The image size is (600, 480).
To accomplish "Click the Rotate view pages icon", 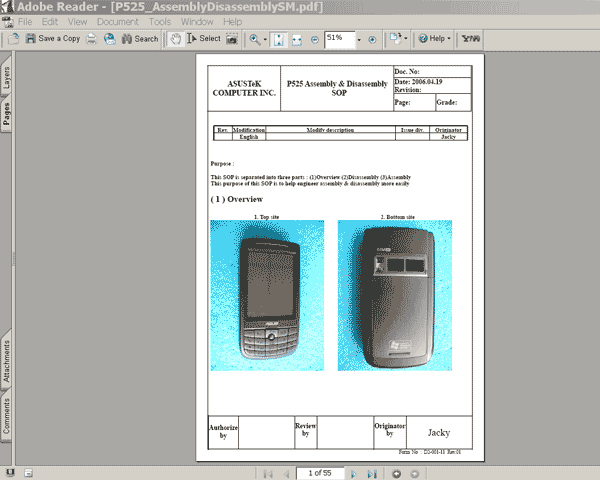I will [x=396, y=39].
